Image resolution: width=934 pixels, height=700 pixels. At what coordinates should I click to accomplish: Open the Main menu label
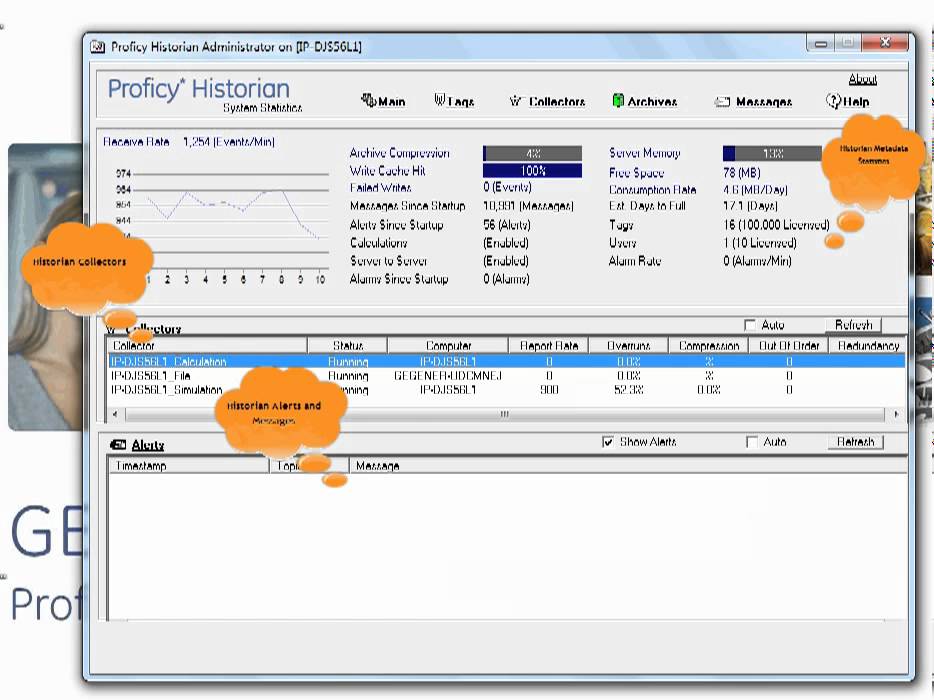click(x=391, y=102)
